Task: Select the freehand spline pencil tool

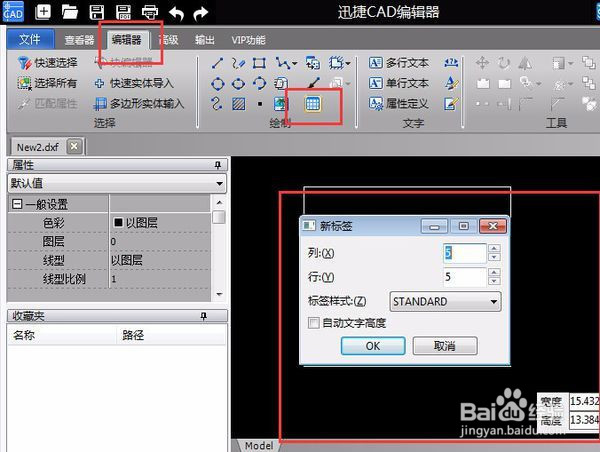Action: coord(238,63)
